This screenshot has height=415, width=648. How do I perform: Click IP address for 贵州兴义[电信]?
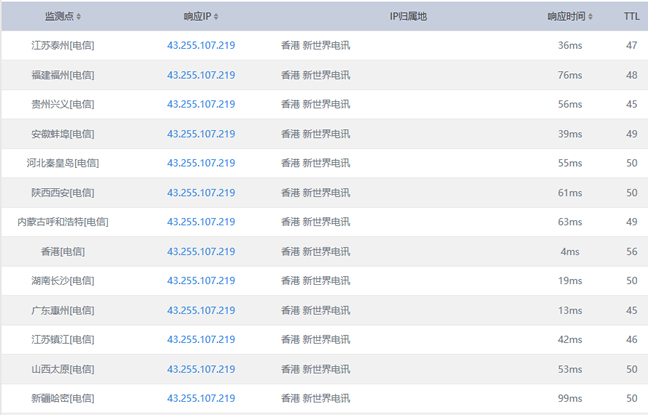coord(201,104)
